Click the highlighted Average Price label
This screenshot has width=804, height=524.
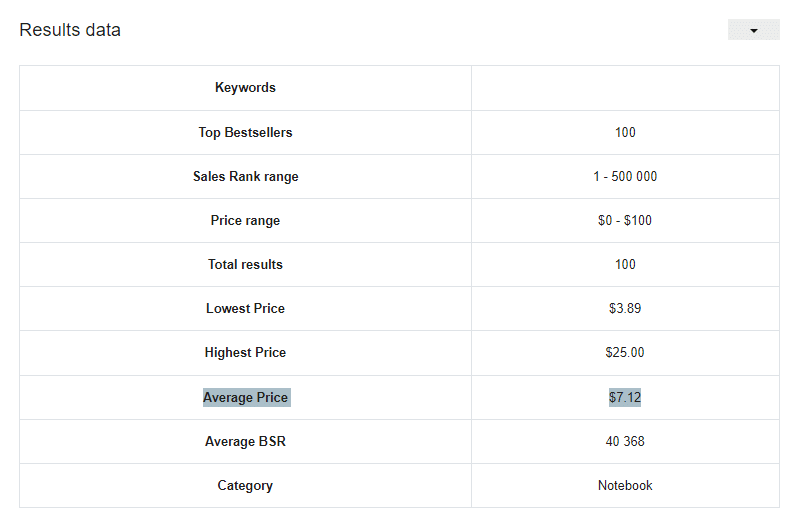[x=247, y=397]
